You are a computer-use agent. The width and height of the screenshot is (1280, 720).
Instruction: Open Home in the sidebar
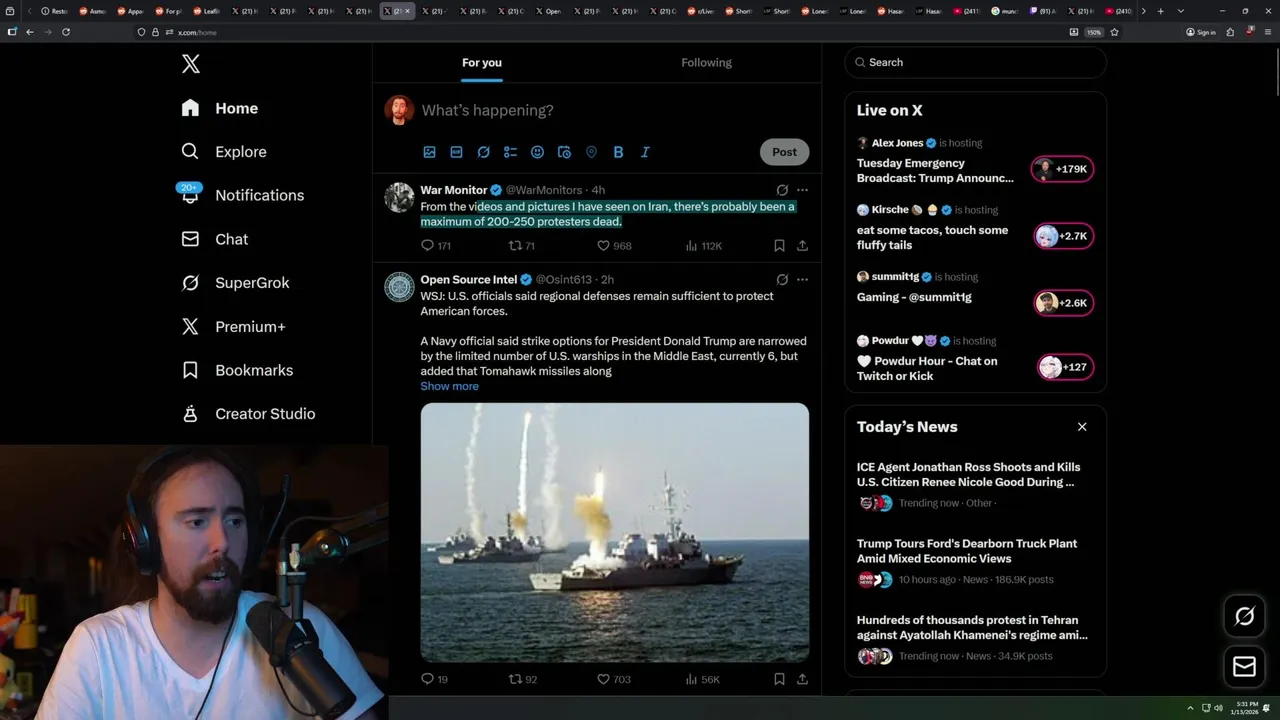click(220, 108)
